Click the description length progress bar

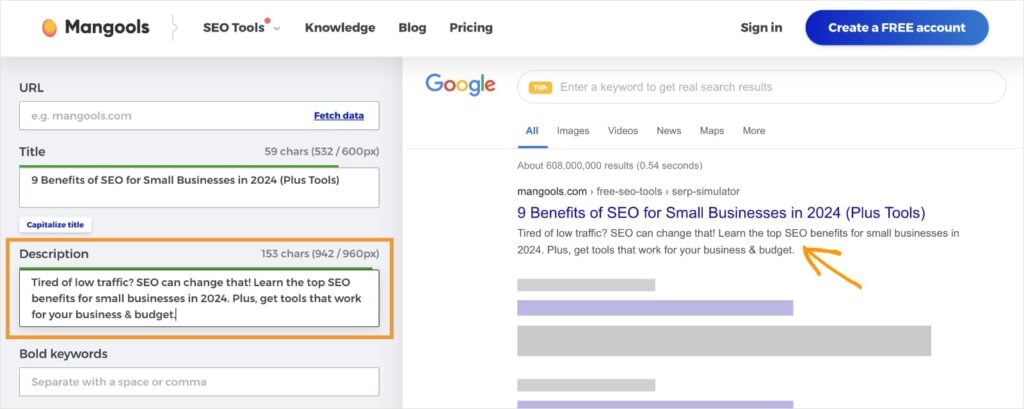coord(196,268)
